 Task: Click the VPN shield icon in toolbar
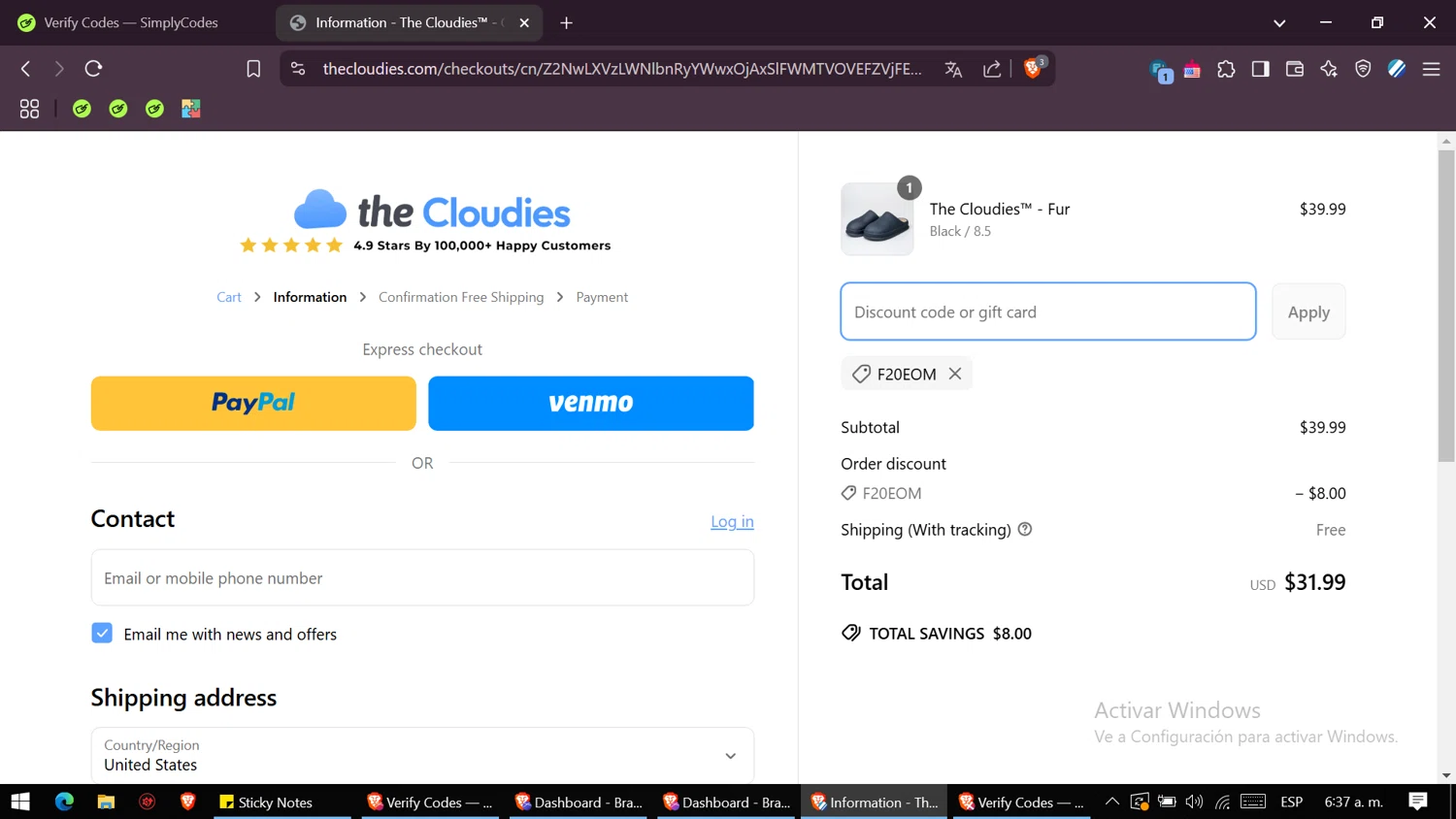tap(1363, 69)
